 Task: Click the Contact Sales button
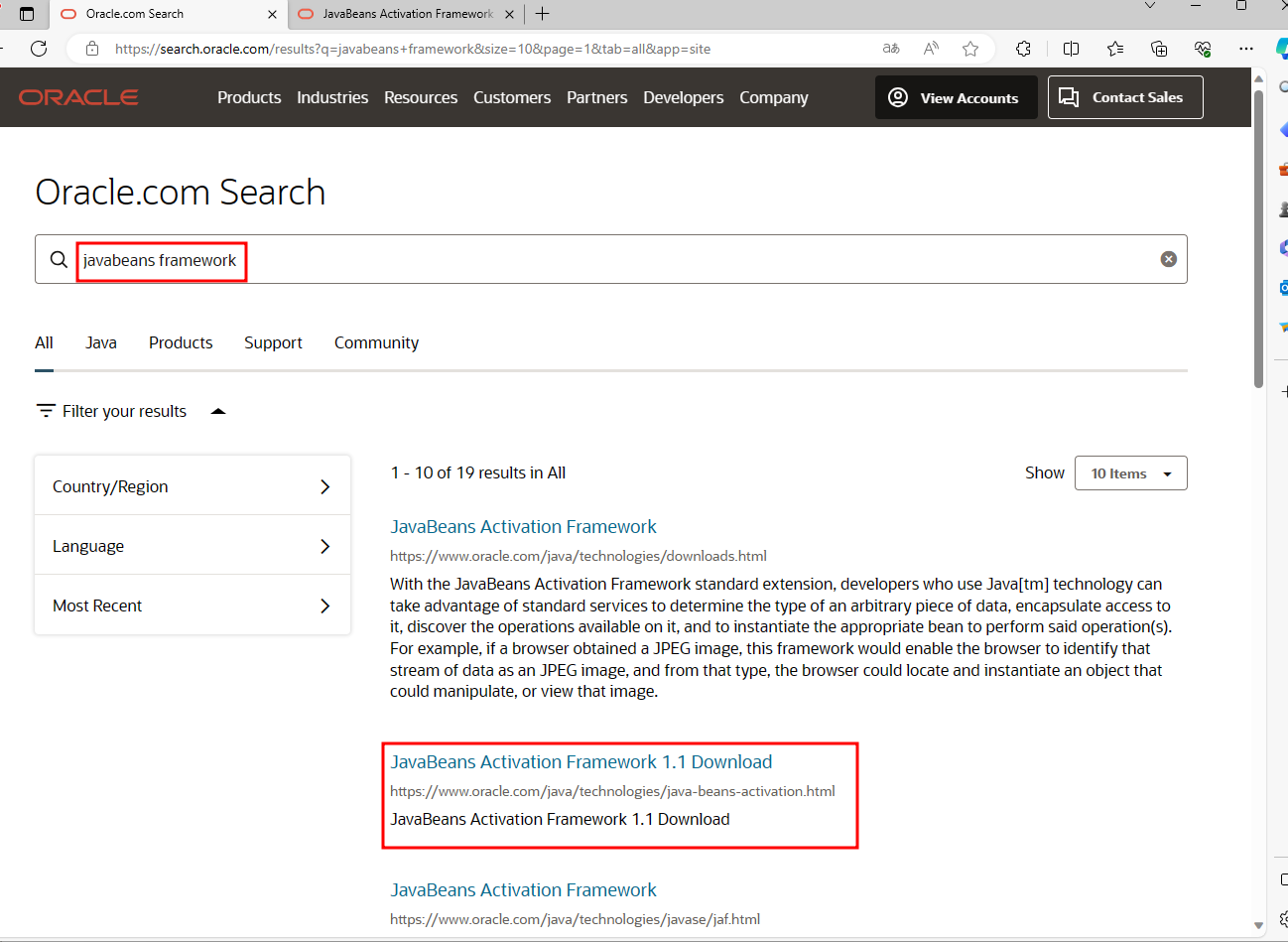(x=1125, y=97)
